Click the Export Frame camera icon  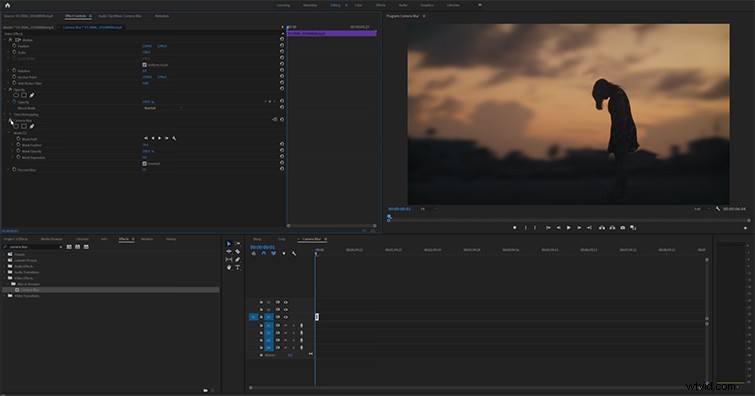pyautogui.click(x=623, y=227)
